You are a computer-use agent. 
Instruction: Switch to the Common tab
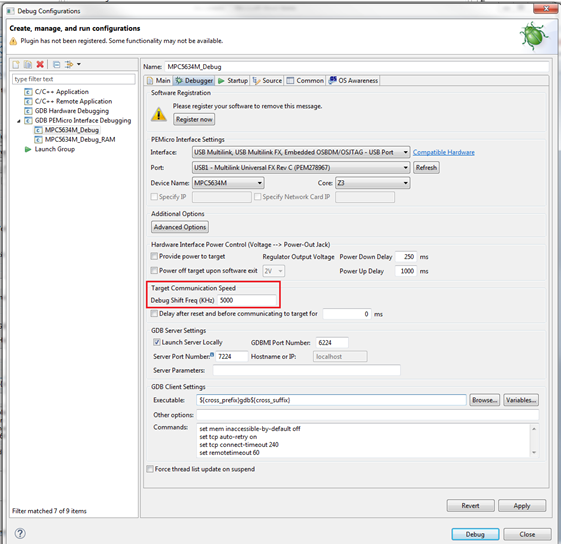click(305, 81)
